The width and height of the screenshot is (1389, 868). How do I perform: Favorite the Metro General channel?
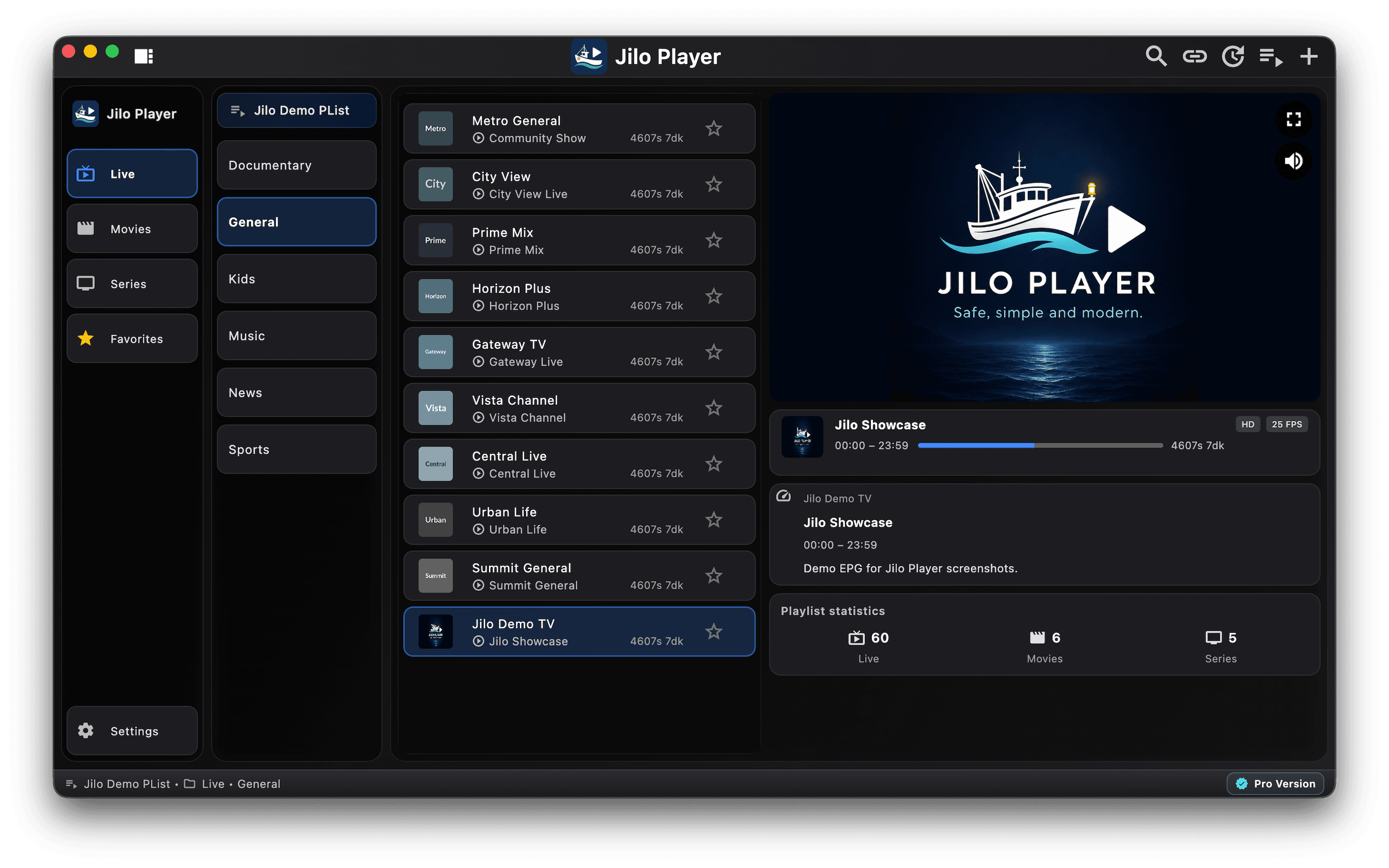coord(713,129)
